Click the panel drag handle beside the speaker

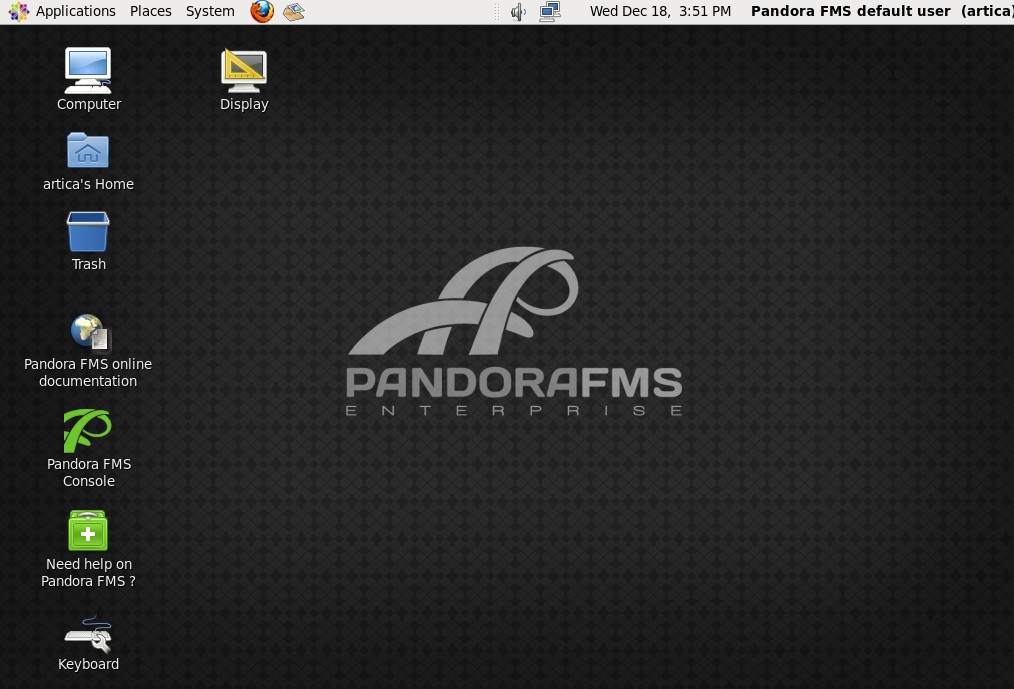[x=497, y=12]
